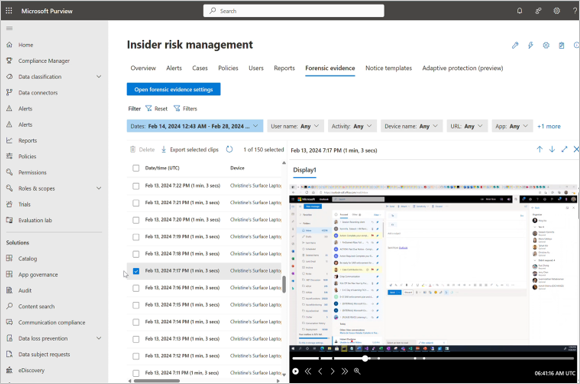The image size is (580, 384).
Task: Select the Feb 13 7:20 PM clip checkbox
Action: pos(136,220)
